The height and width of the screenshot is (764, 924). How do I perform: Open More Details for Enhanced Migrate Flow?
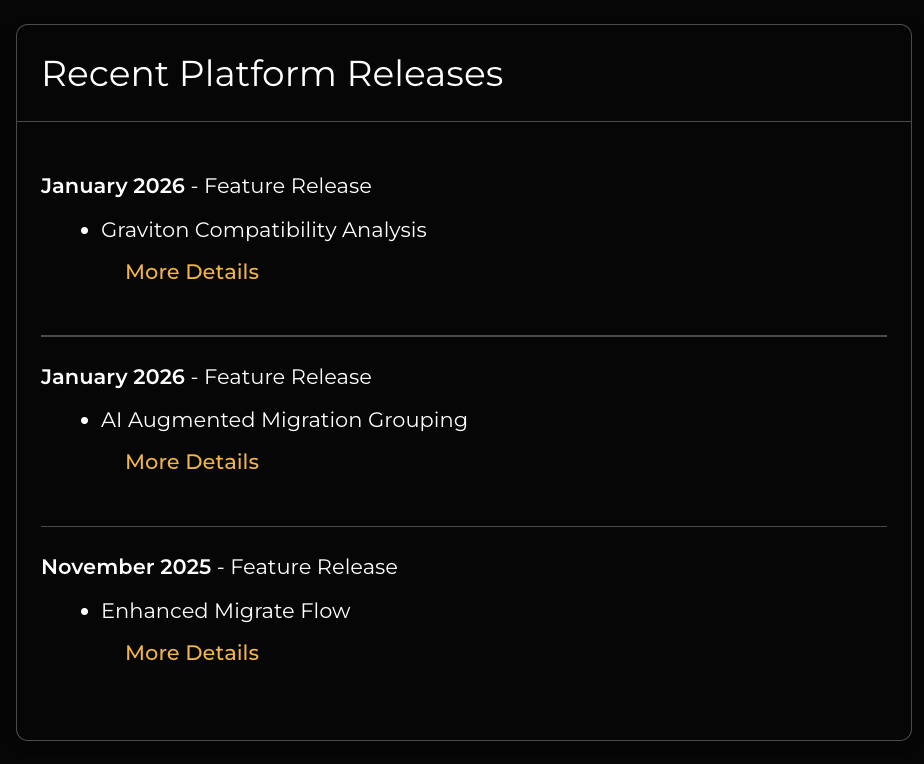(x=192, y=653)
